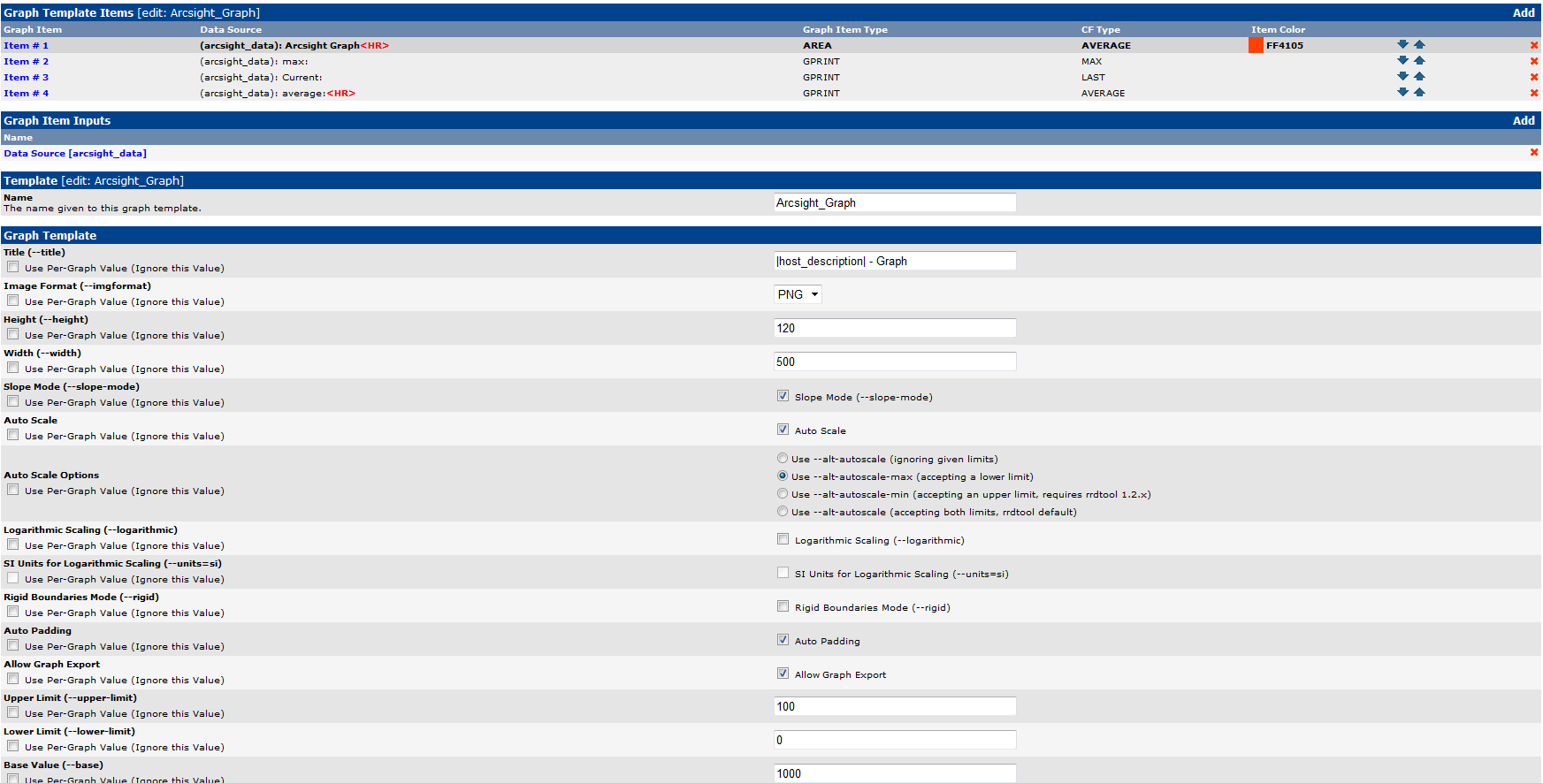Move Item # 4 down with the arrow
The height and width of the screenshot is (784, 1543).
[1402, 92]
